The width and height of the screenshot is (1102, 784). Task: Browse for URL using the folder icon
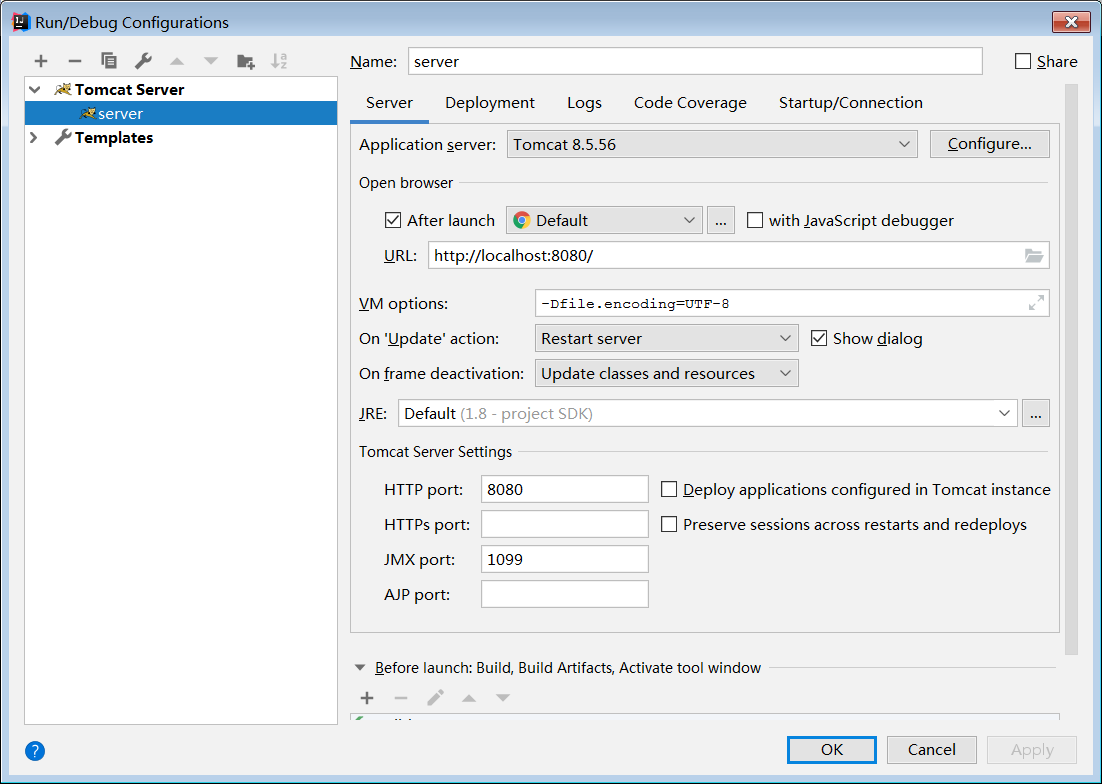pyautogui.click(x=1034, y=256)
